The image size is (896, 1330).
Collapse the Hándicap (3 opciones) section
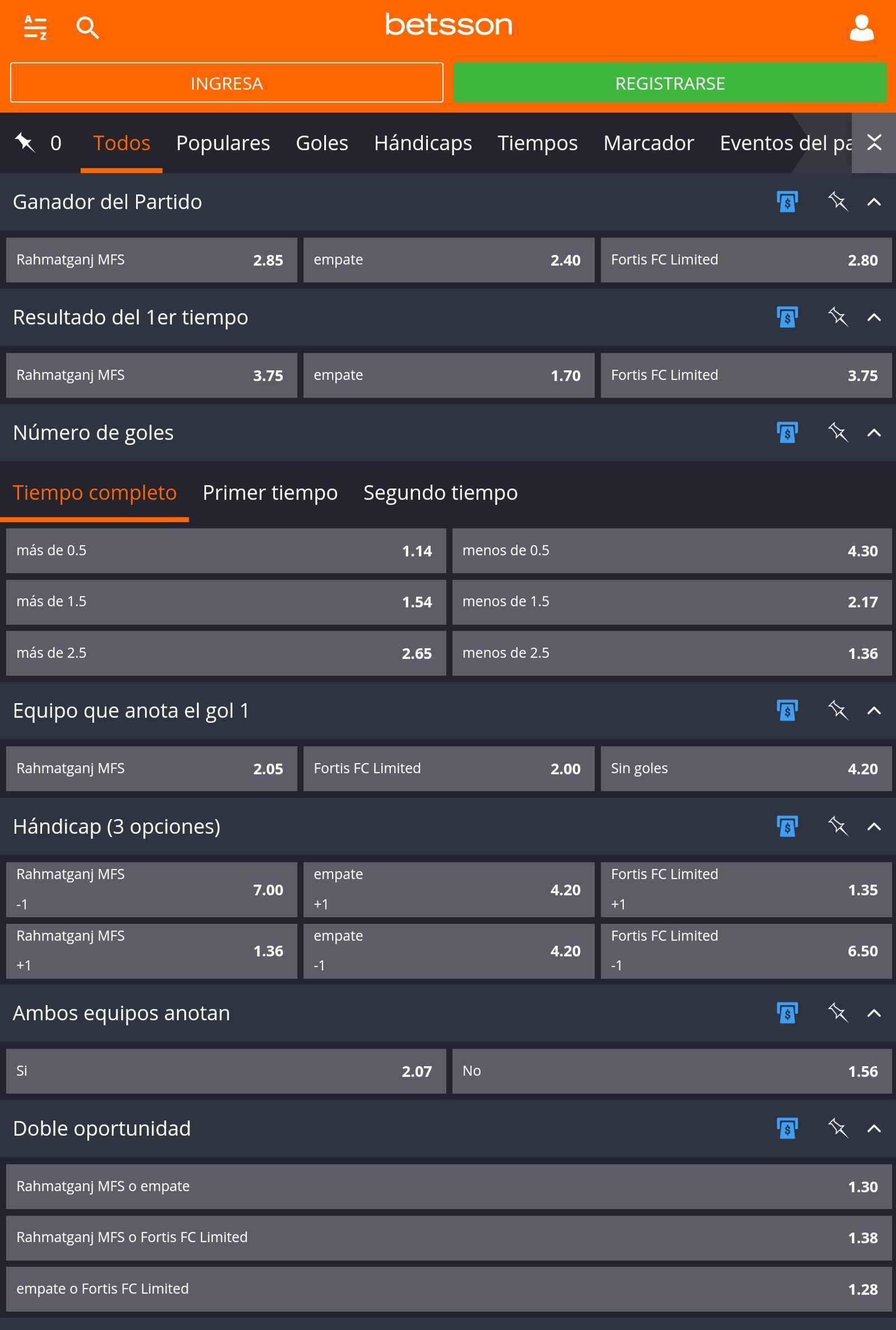point(874,826)
